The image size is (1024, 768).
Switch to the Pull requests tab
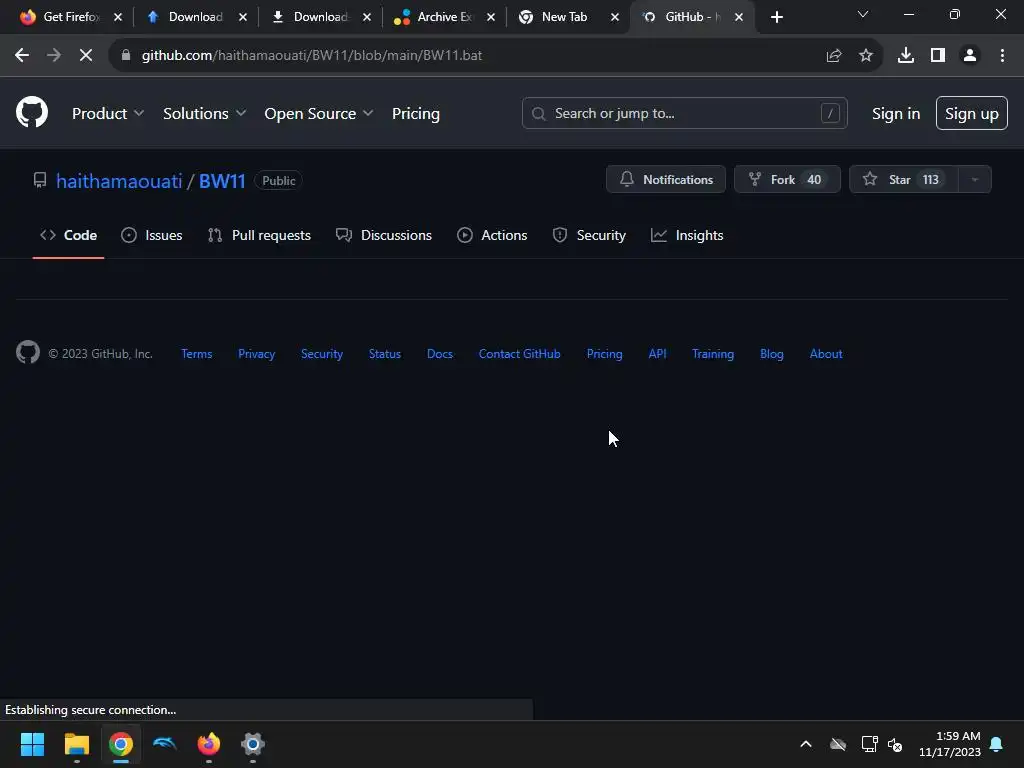point(259,235)
